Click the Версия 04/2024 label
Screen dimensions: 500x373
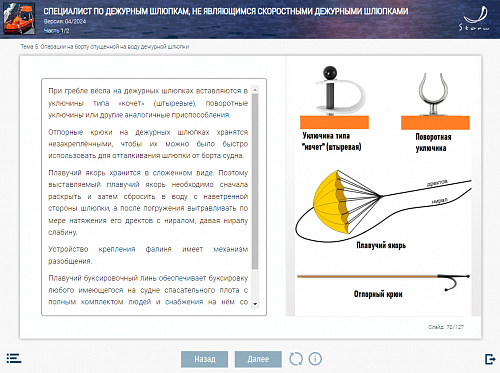point(65,21)
